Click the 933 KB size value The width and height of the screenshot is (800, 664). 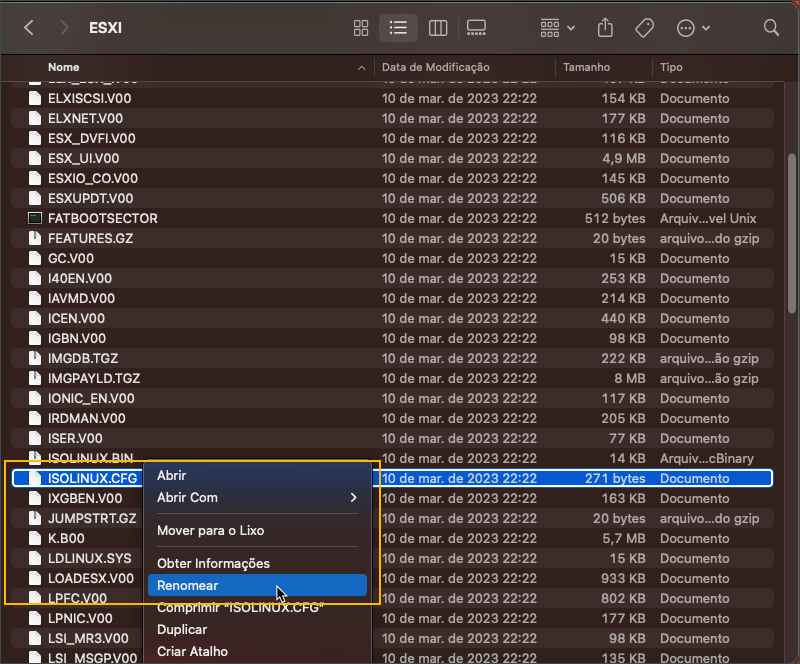coord(623,578)
